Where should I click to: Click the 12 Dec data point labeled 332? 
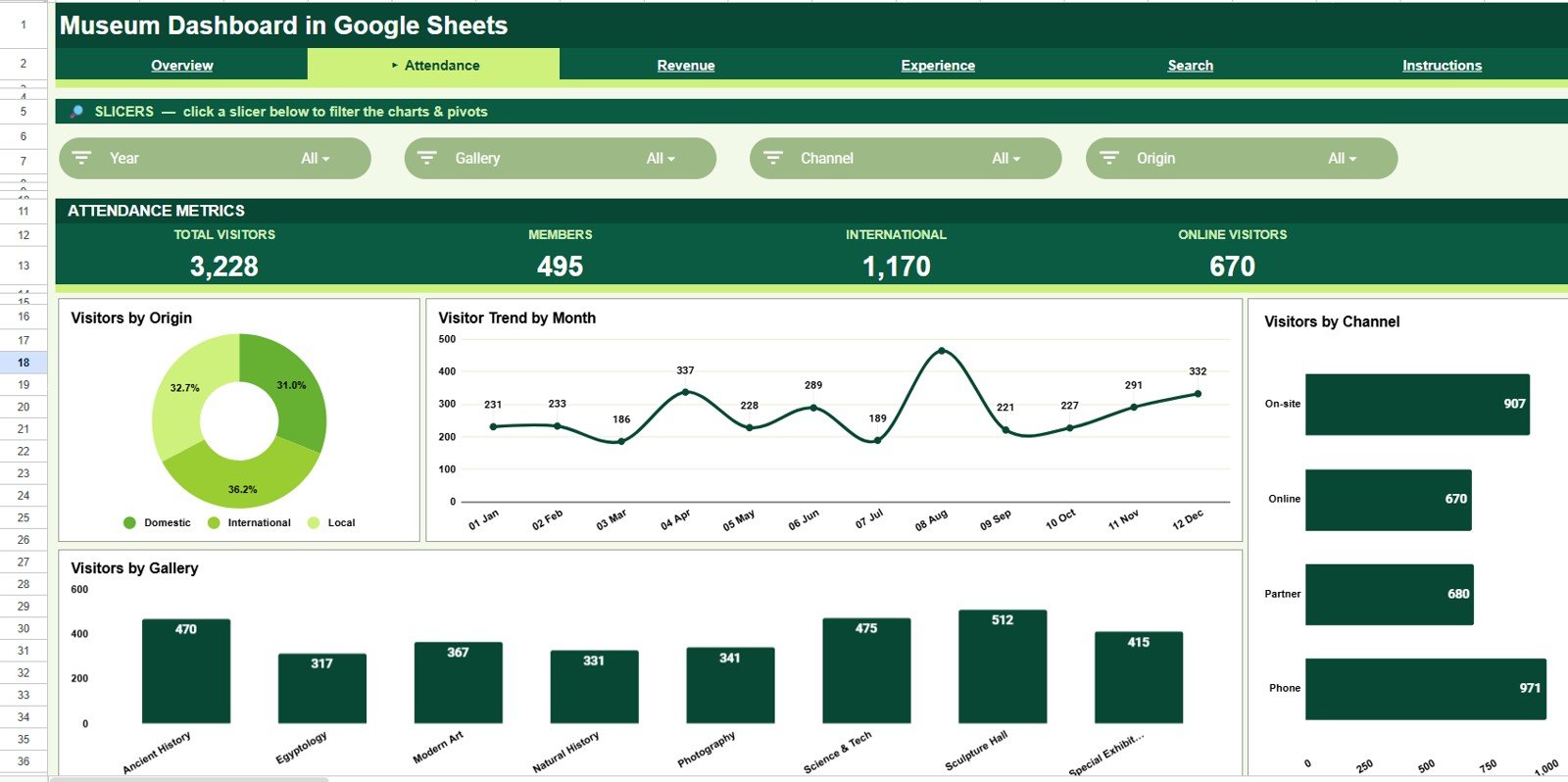click(x=1198, y=394)
